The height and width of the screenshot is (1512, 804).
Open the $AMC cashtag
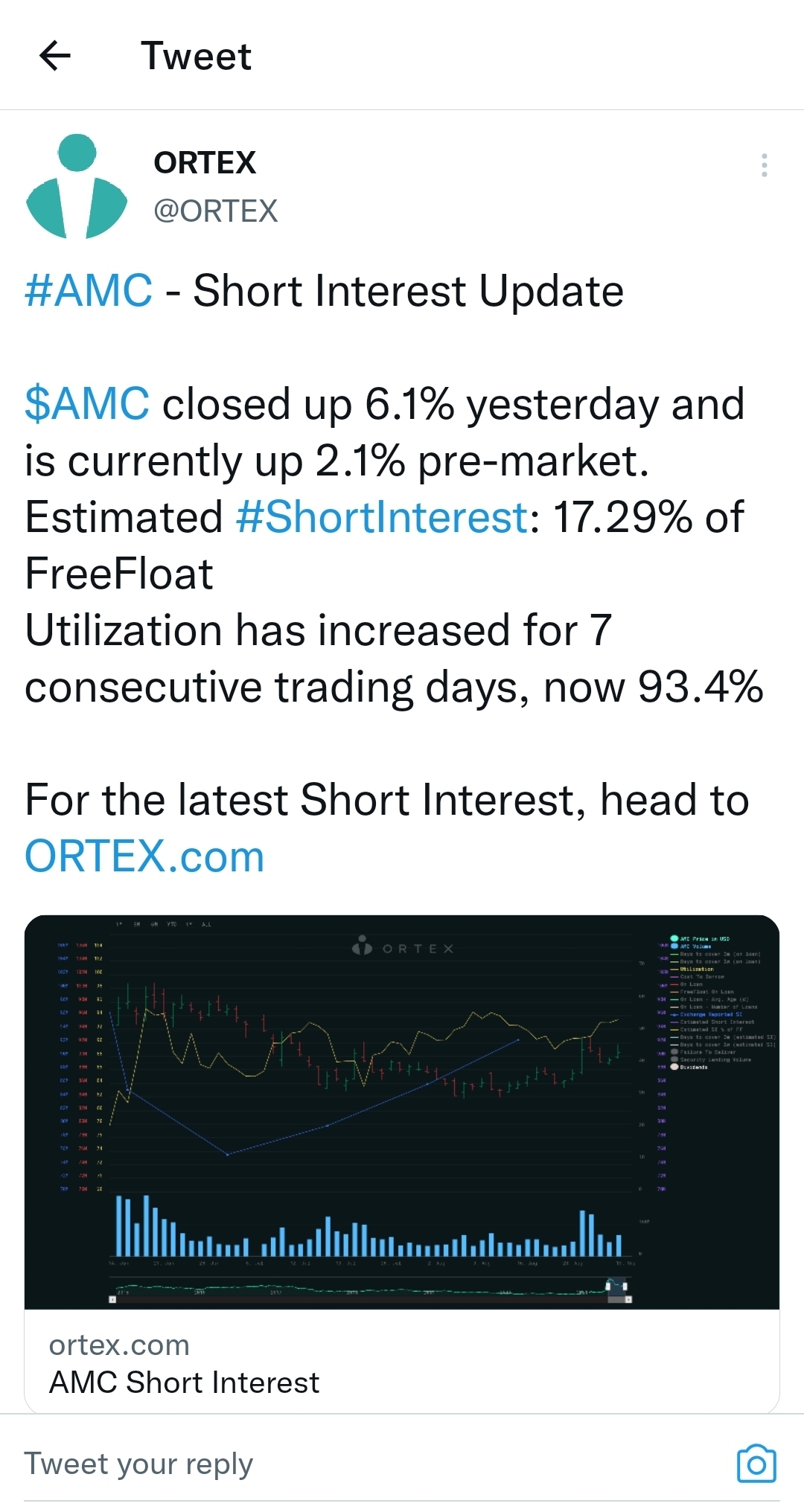click(87, 404)
